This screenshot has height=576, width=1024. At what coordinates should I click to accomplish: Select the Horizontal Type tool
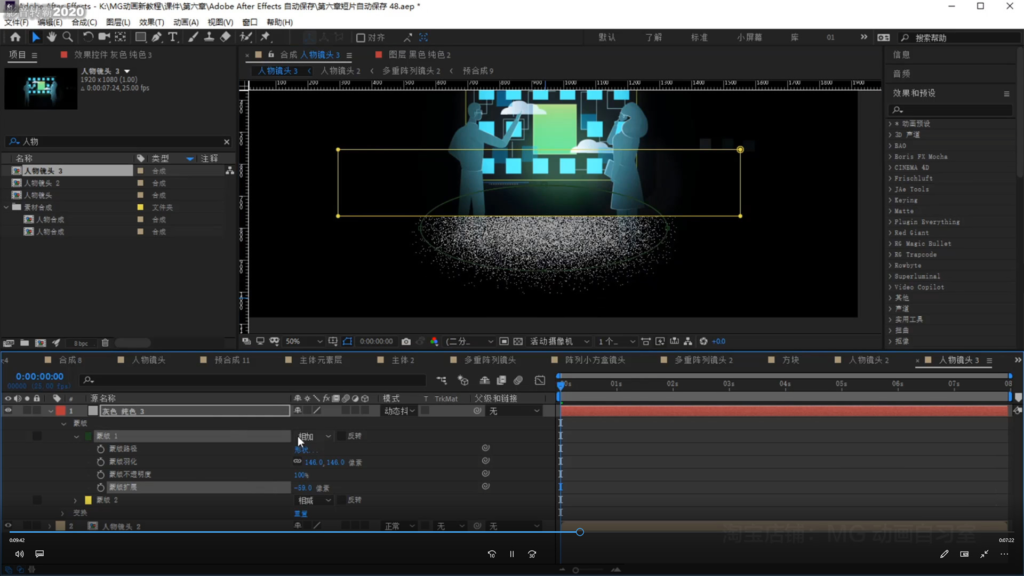(173, 37)
